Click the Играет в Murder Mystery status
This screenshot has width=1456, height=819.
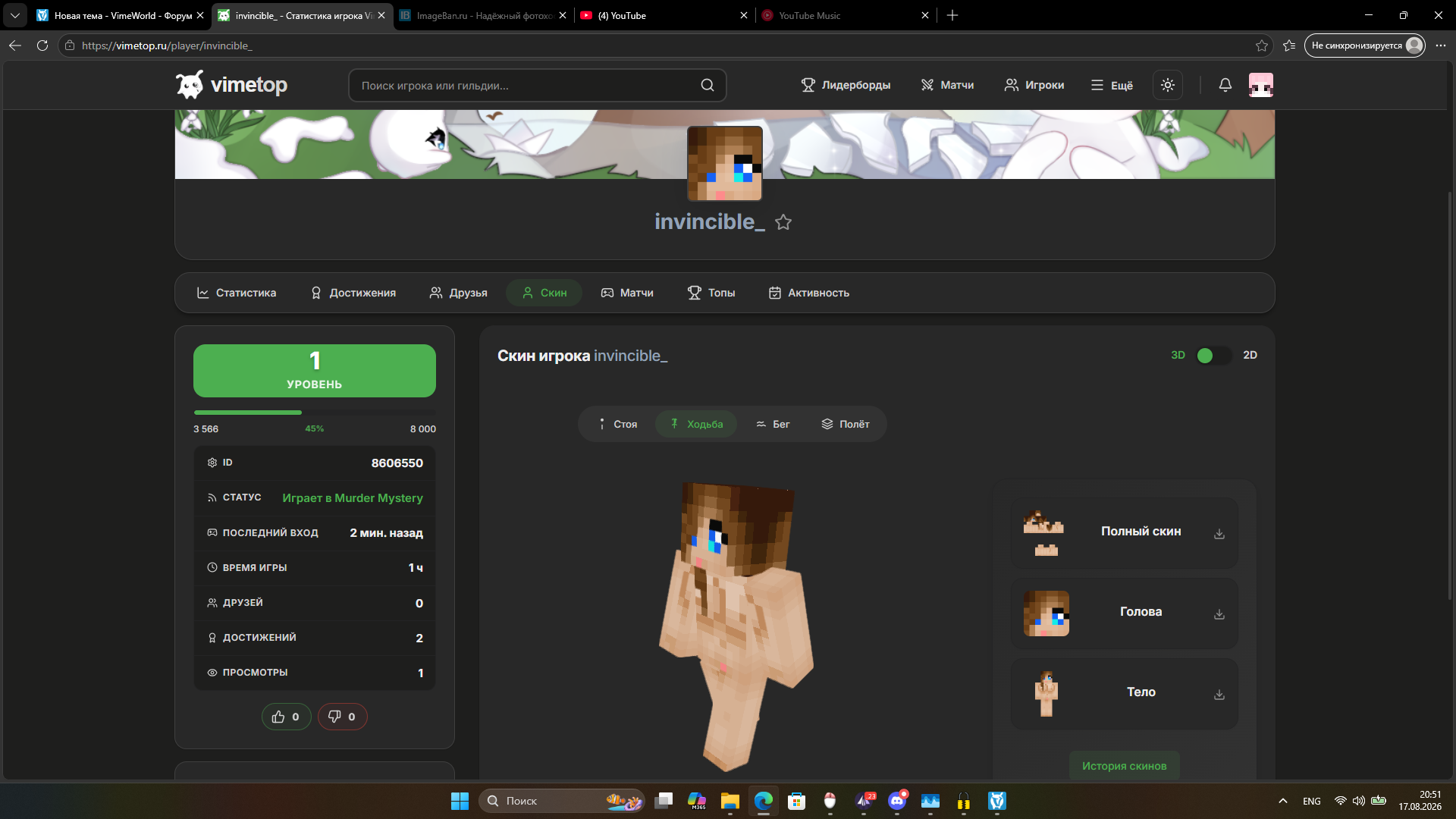point(353,498)
